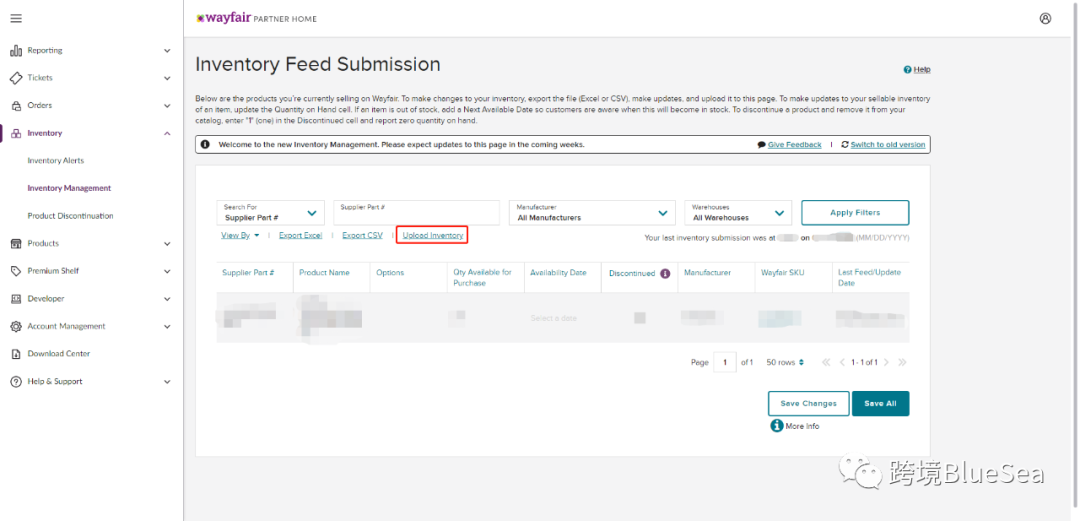Open the user profile icon
This screenshot has width=1080, height=521.
pos(1046,19)
